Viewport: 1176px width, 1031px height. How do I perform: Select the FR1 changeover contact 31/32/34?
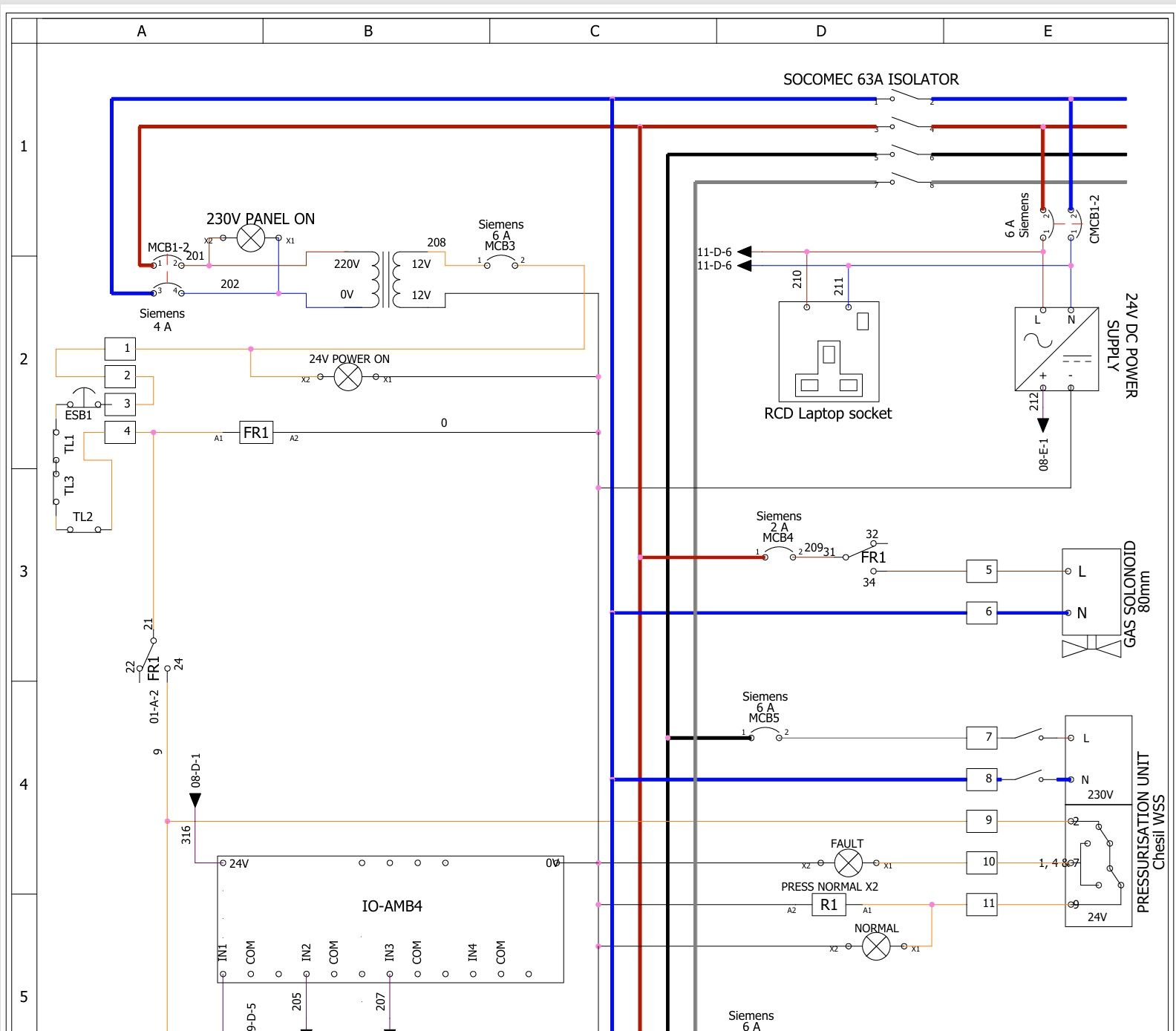(x=865, y=557)
